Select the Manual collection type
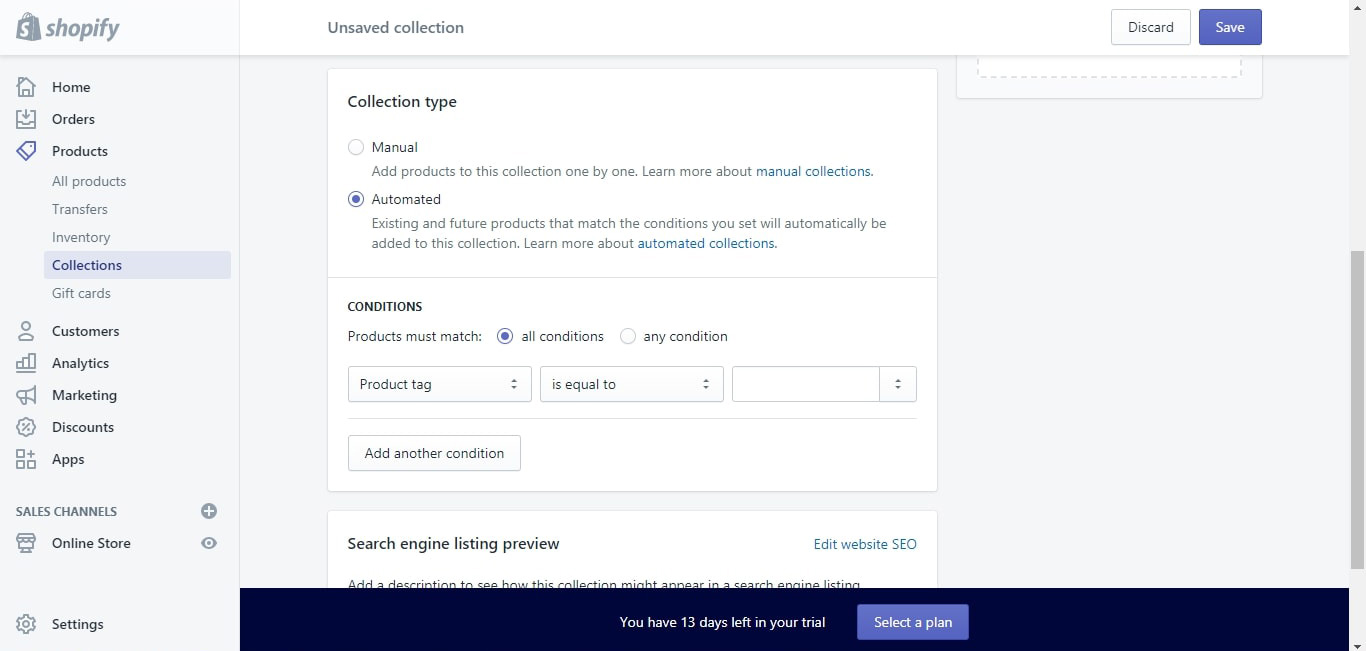This screenshot has width=1366, height=651. click(x=356, y=147)
